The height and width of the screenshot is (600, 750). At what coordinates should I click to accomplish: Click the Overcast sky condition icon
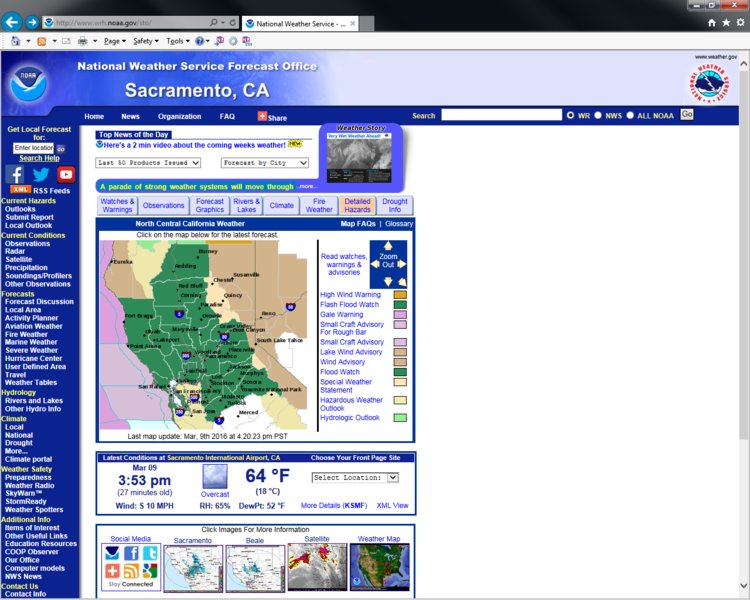point(215,476)
